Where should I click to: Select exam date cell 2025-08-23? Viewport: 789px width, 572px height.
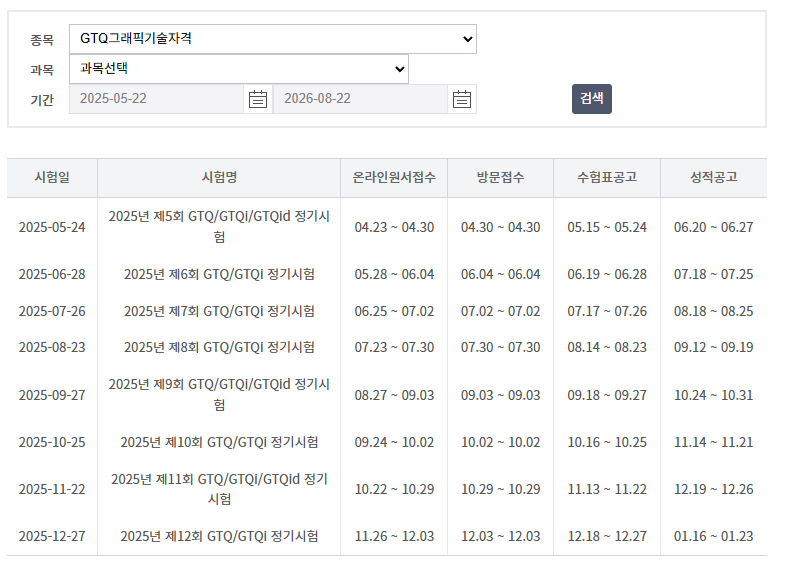pyautogui.click(x=52, y=348)
